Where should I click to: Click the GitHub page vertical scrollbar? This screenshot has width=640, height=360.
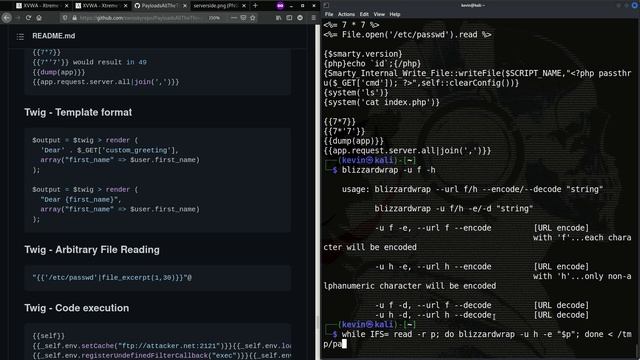click(318, 192)
